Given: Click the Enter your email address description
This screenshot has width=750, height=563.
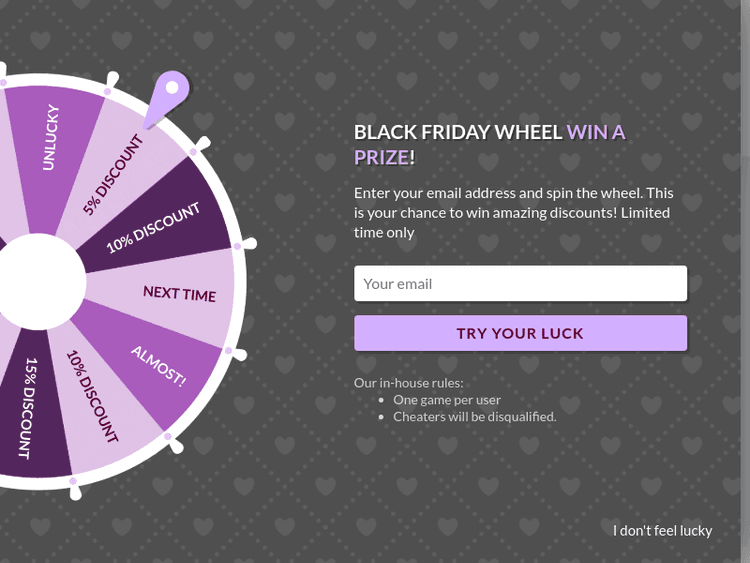Looking at the screenshot, I should coord(513,212).
